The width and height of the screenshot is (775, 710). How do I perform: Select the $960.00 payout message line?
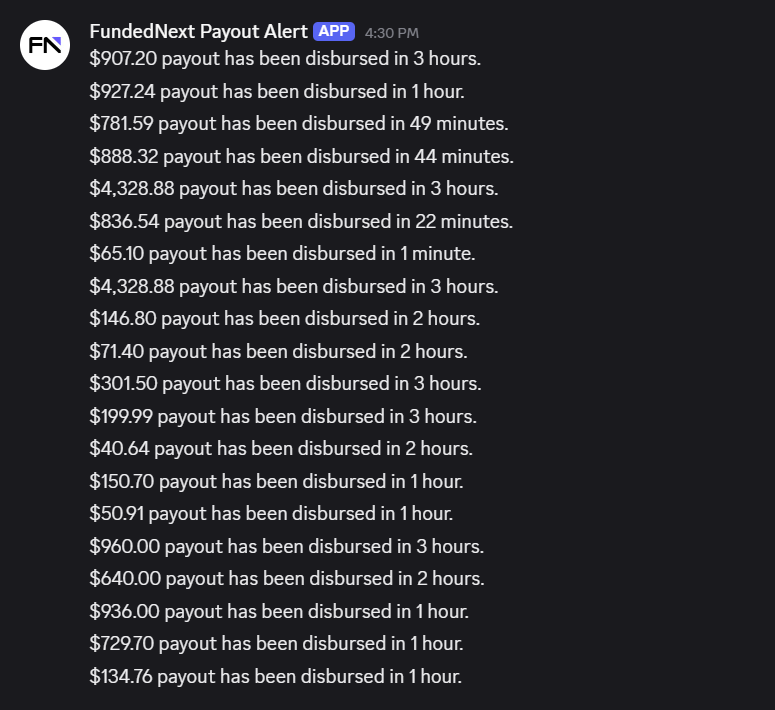(286, 546)
